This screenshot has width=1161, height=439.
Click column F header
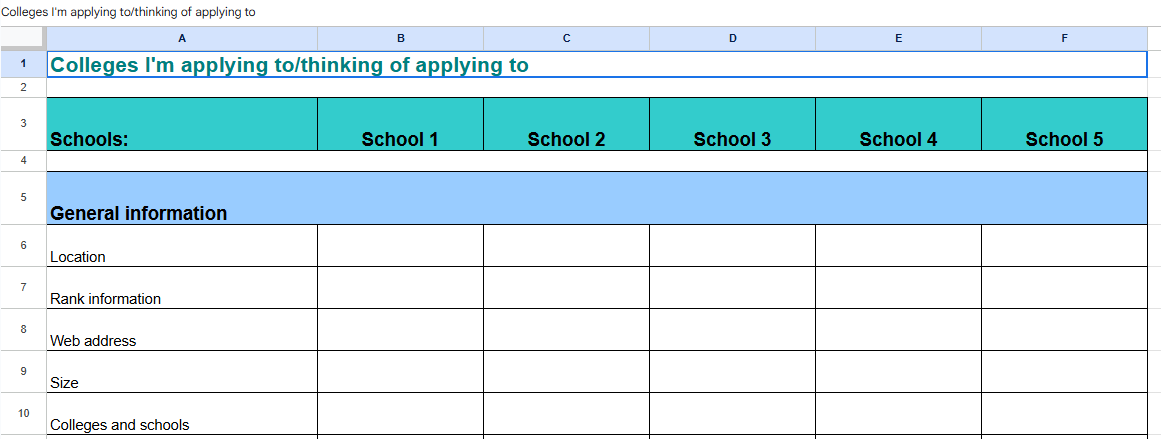[x=1064, y=38]
